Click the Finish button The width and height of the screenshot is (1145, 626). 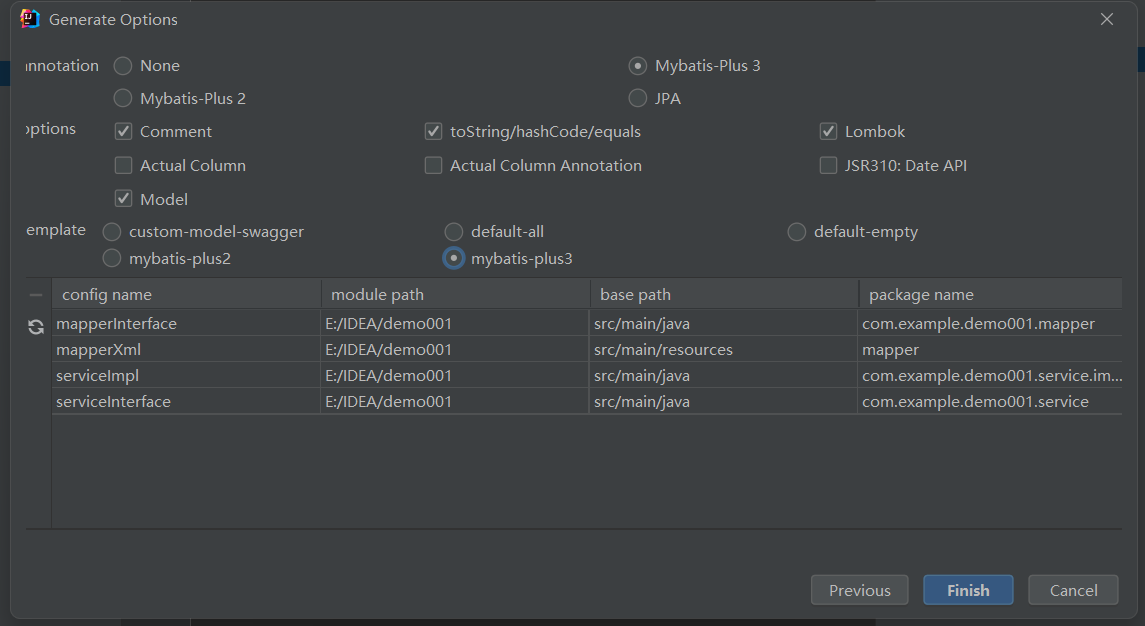point(967,590)
